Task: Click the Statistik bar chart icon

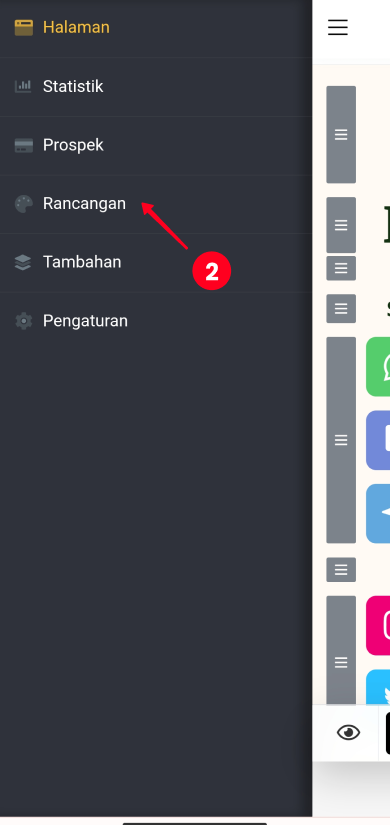Action: point(23,86)
